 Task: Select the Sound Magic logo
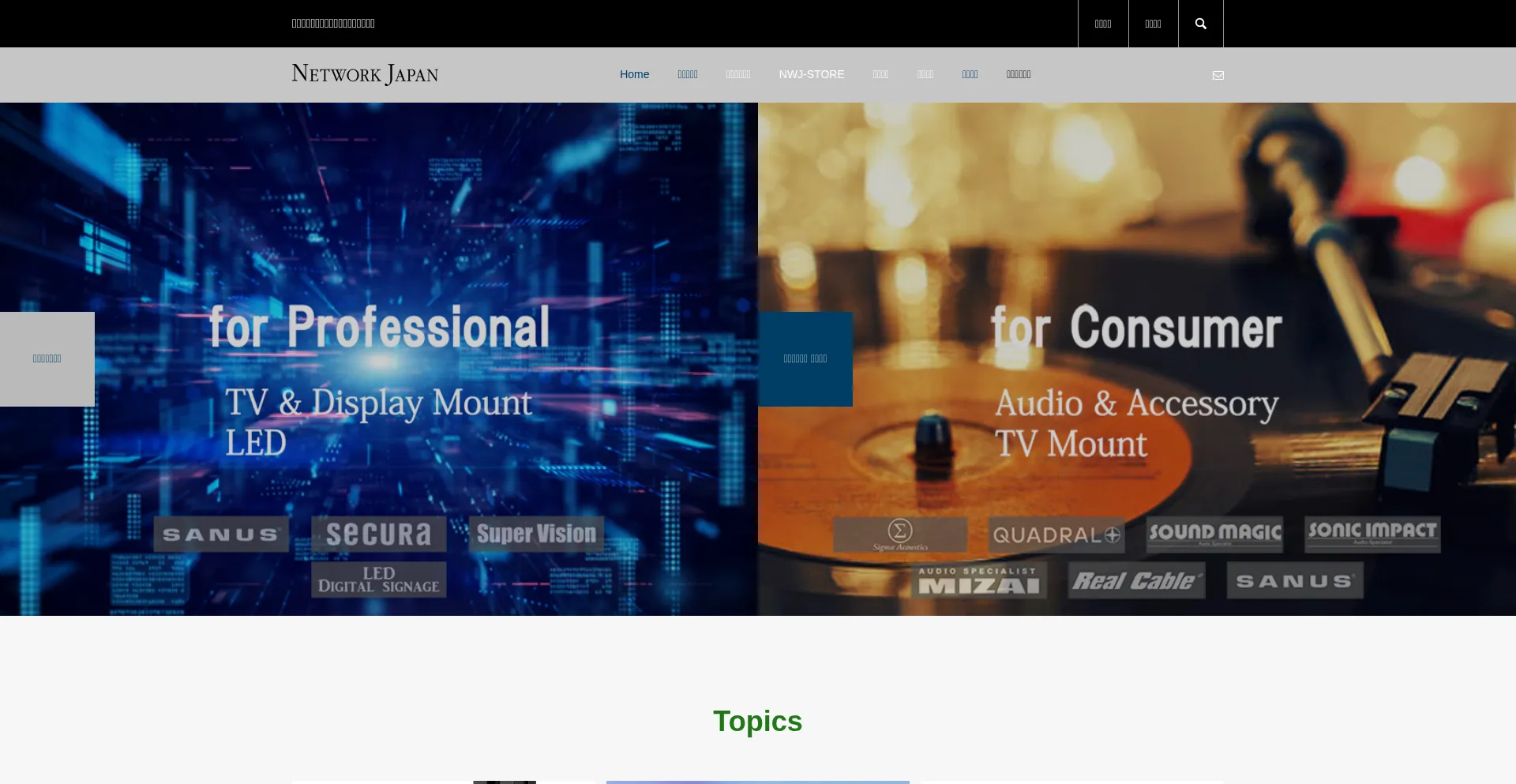point(1214,533)
